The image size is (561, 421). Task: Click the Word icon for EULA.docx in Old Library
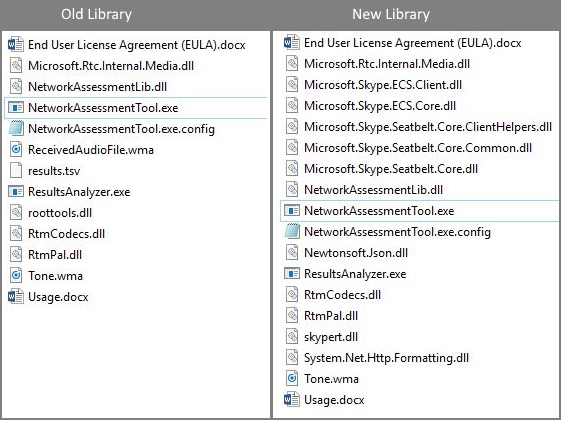pos(16,45)
